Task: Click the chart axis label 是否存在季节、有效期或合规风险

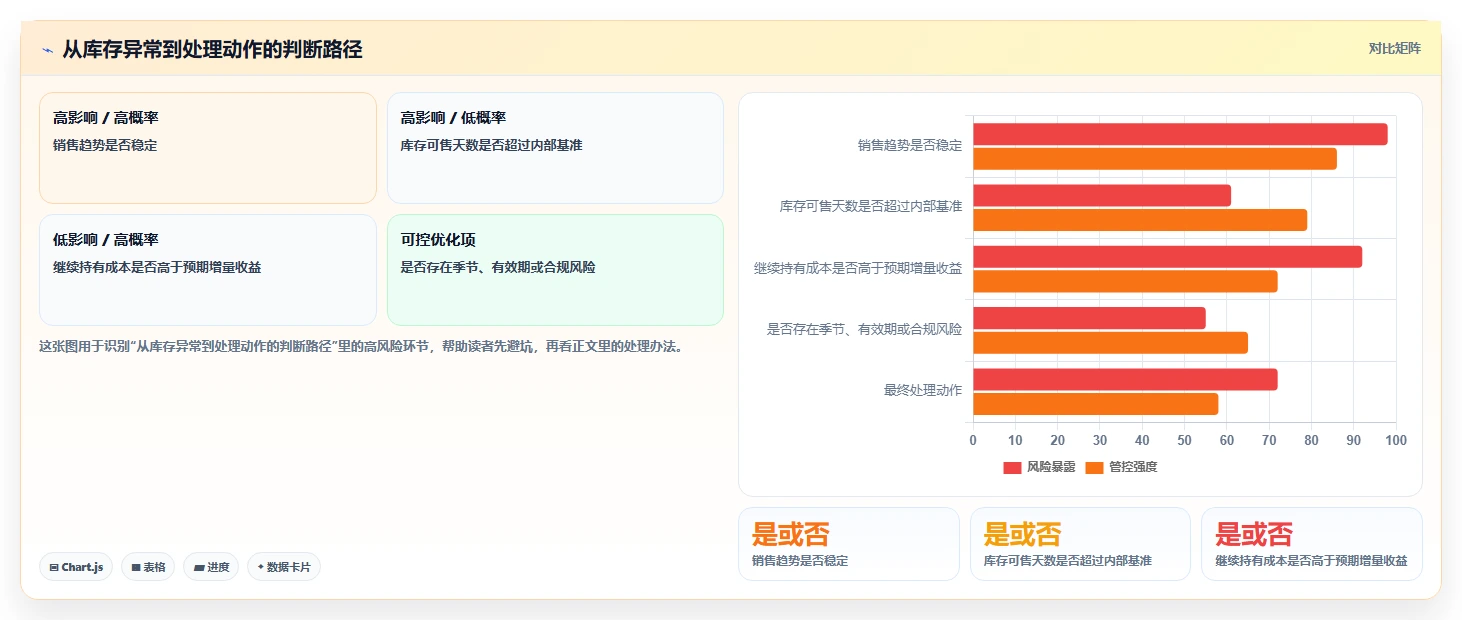Action: click(x=864, y=329)
